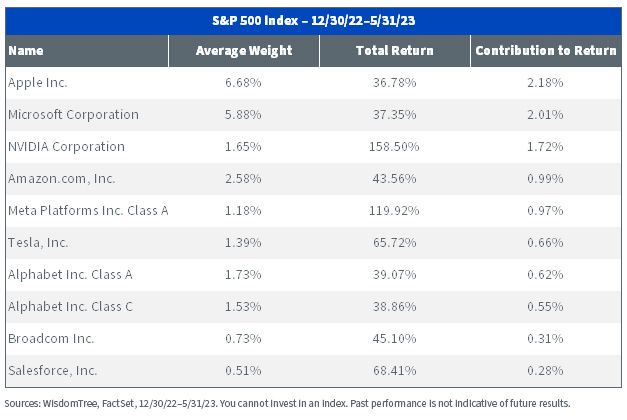Click NVIDIA's 158.50% total return value

394,146
